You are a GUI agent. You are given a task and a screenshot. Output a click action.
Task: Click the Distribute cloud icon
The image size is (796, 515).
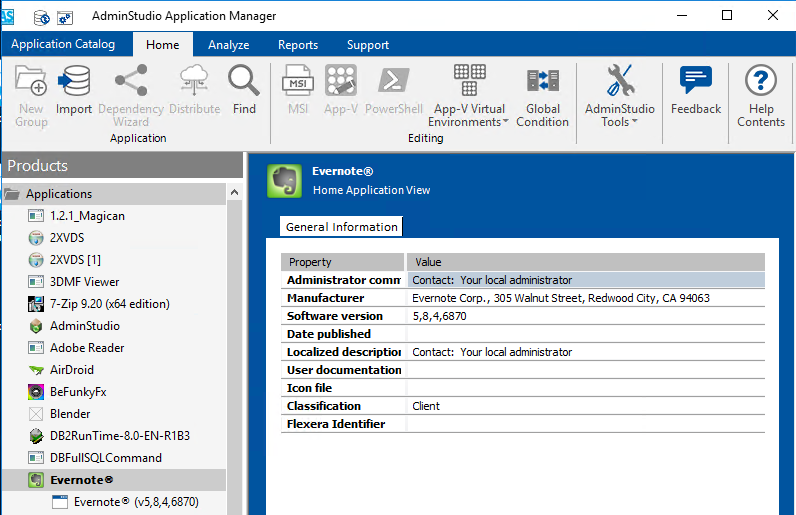click(x=194, y=81)
